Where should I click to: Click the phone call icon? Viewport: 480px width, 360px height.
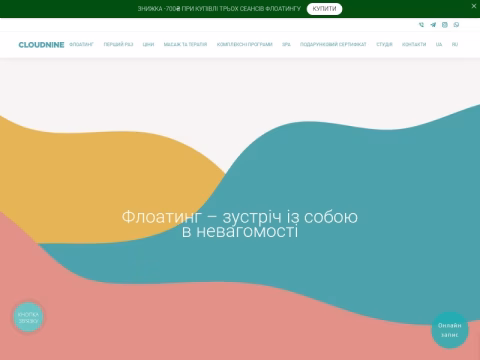(x=421, y=25)
